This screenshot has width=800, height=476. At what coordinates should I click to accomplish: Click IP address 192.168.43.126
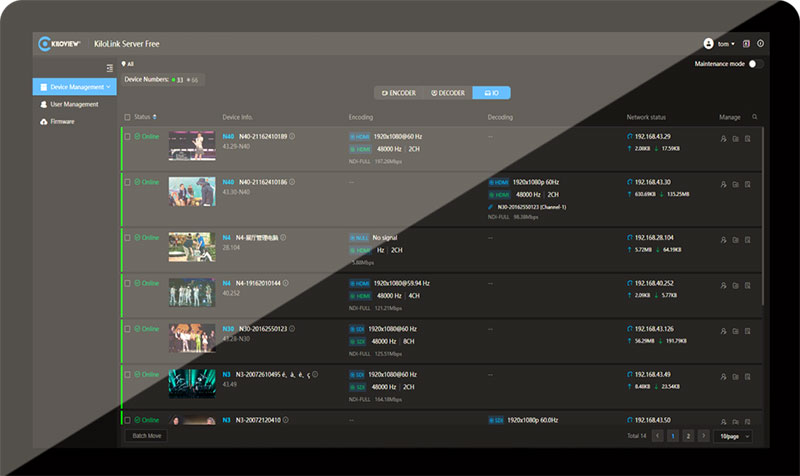pyautogui.click(x=654, y=329)
